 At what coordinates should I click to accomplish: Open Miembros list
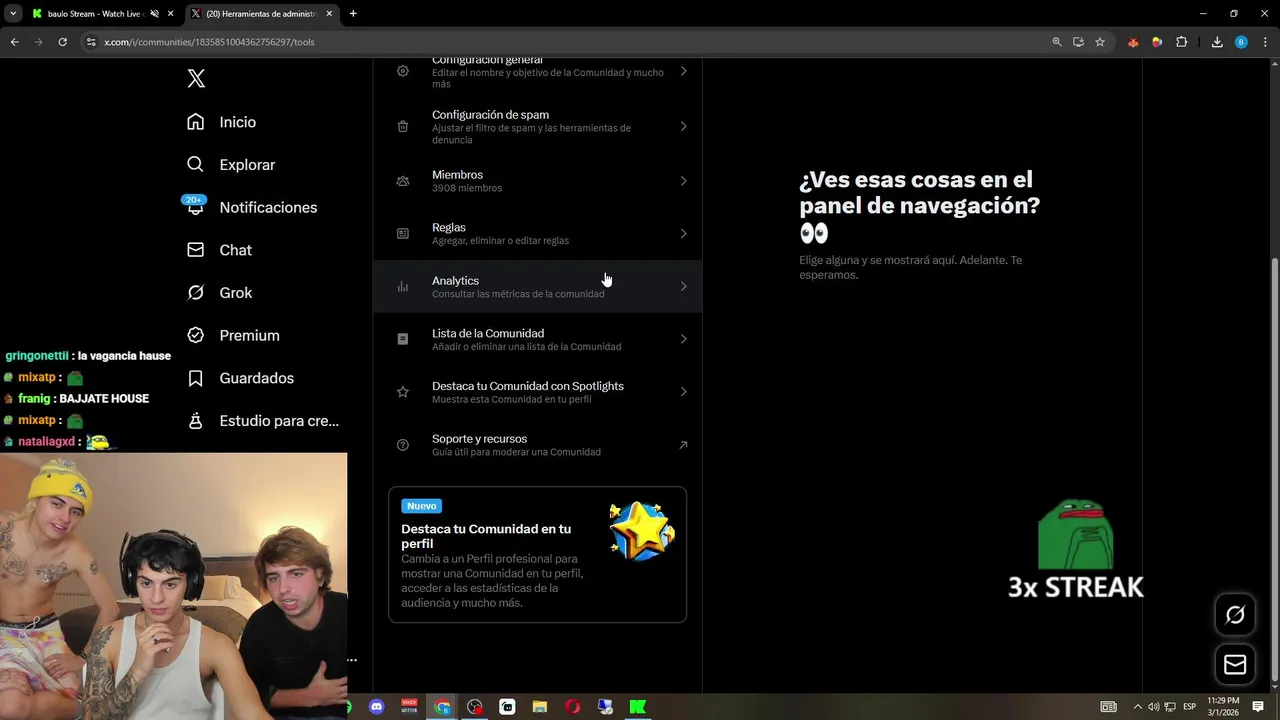click(538, 181)
